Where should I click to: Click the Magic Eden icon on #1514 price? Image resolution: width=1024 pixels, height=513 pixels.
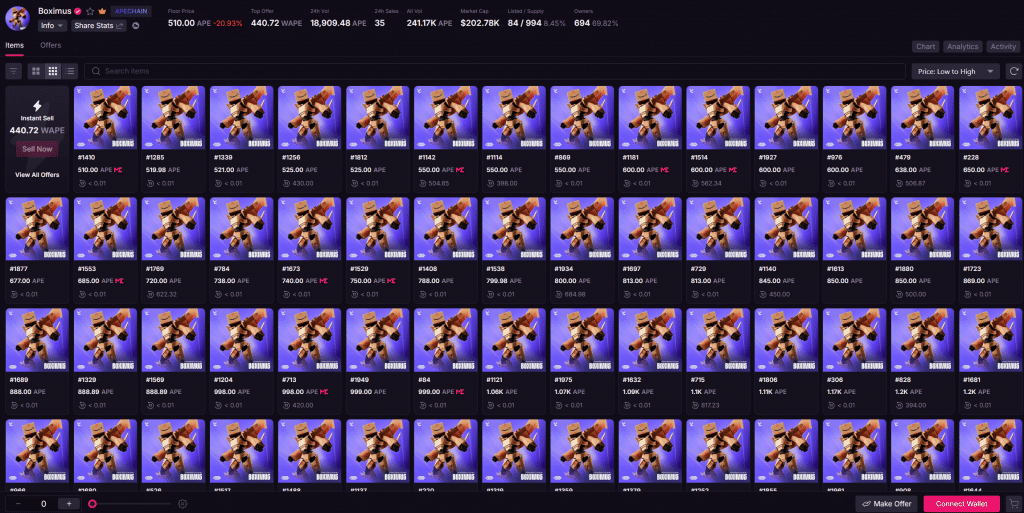732,170
